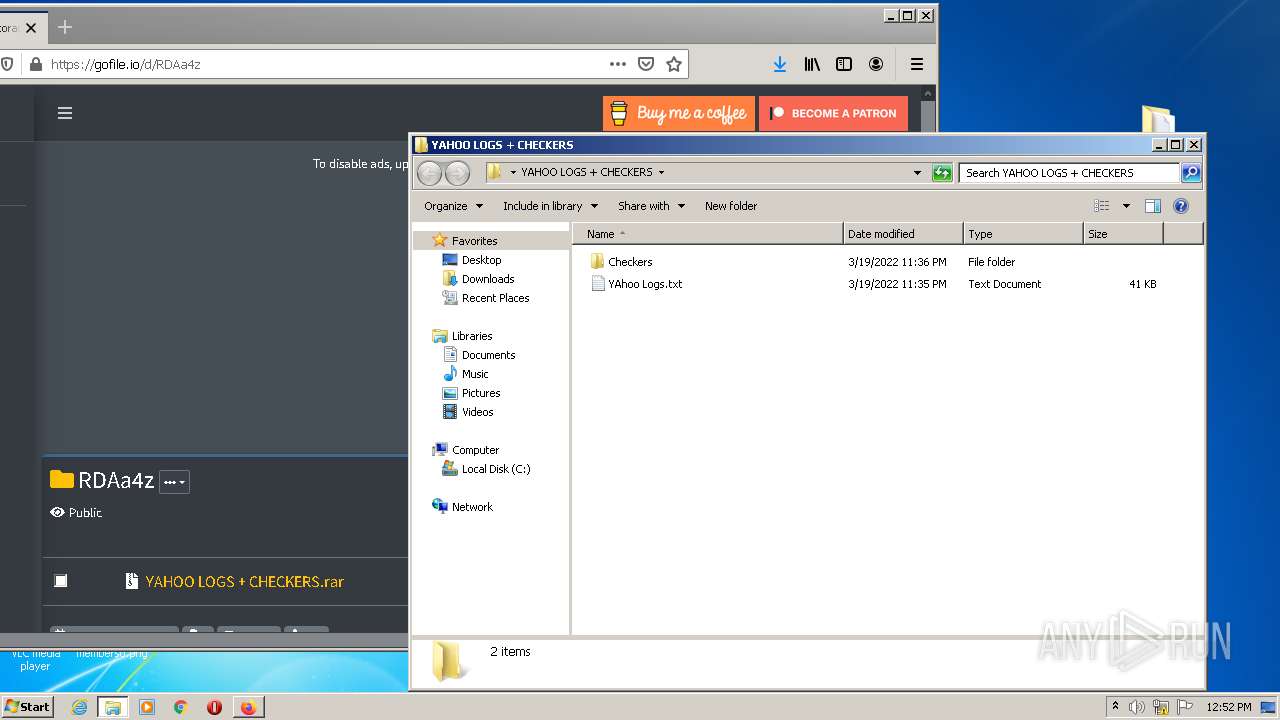The width and height of the screenshot is (1280, 720).
Task: Click the YAHOO LOGS + CHECKERS.rar link
Action: click(x=244, y=581)
